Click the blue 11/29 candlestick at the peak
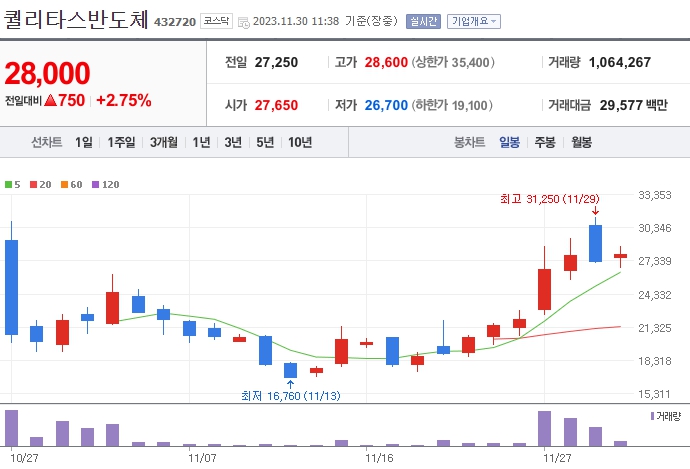Image resolution: width=690 pixels, height=469 pixels. tap(595, 243)
